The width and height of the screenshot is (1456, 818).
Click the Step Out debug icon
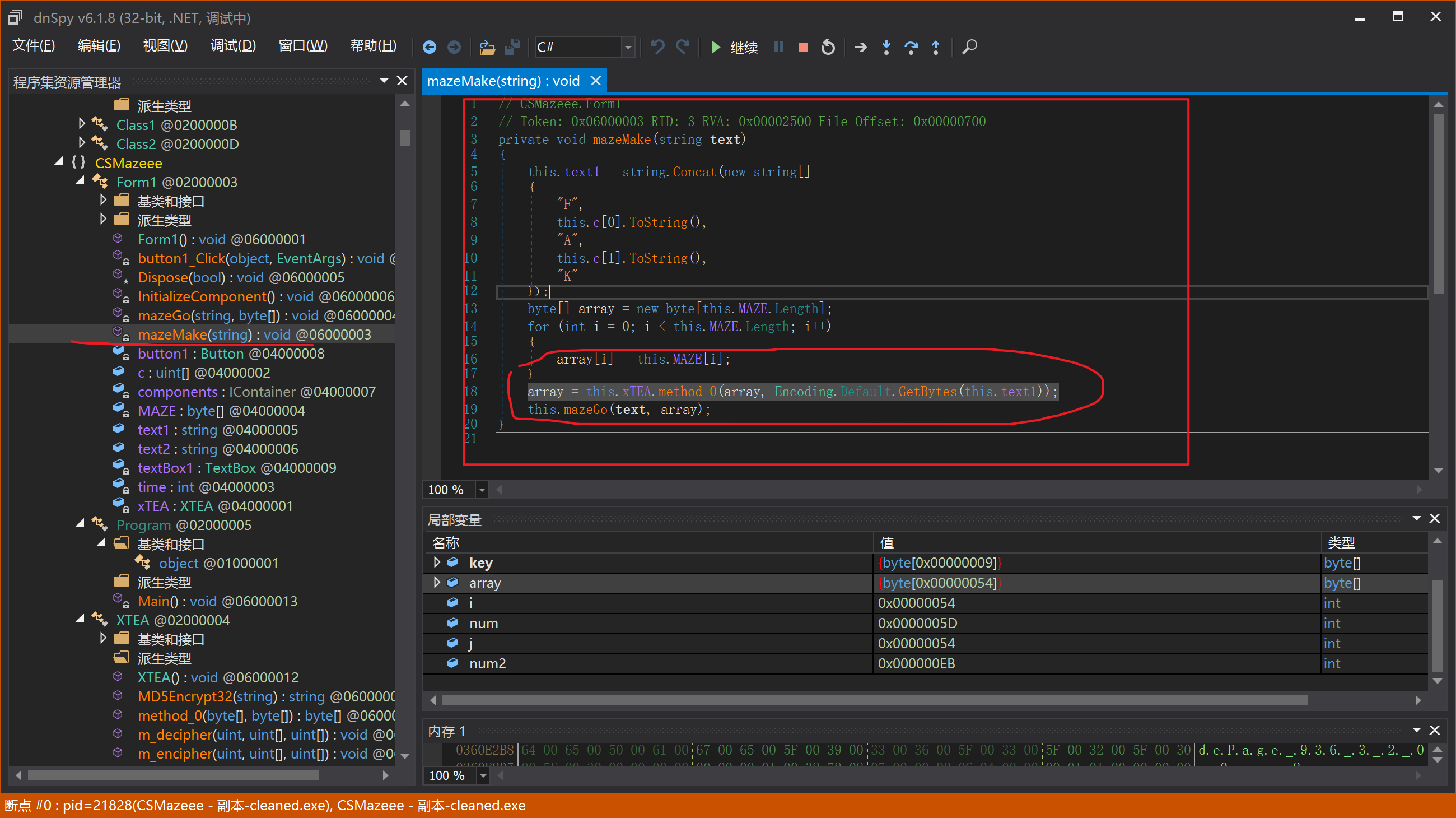click(938, 47)
